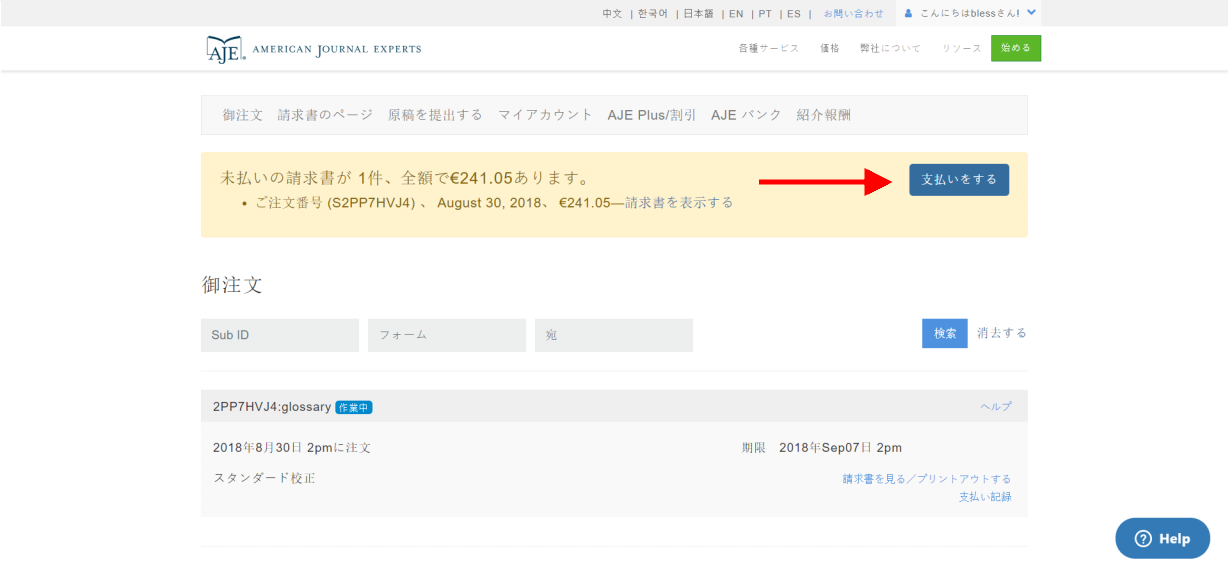Viewport: 1228px width, 568px height.
Task: Open the 支払い記録 link
Action: (985, 497)
